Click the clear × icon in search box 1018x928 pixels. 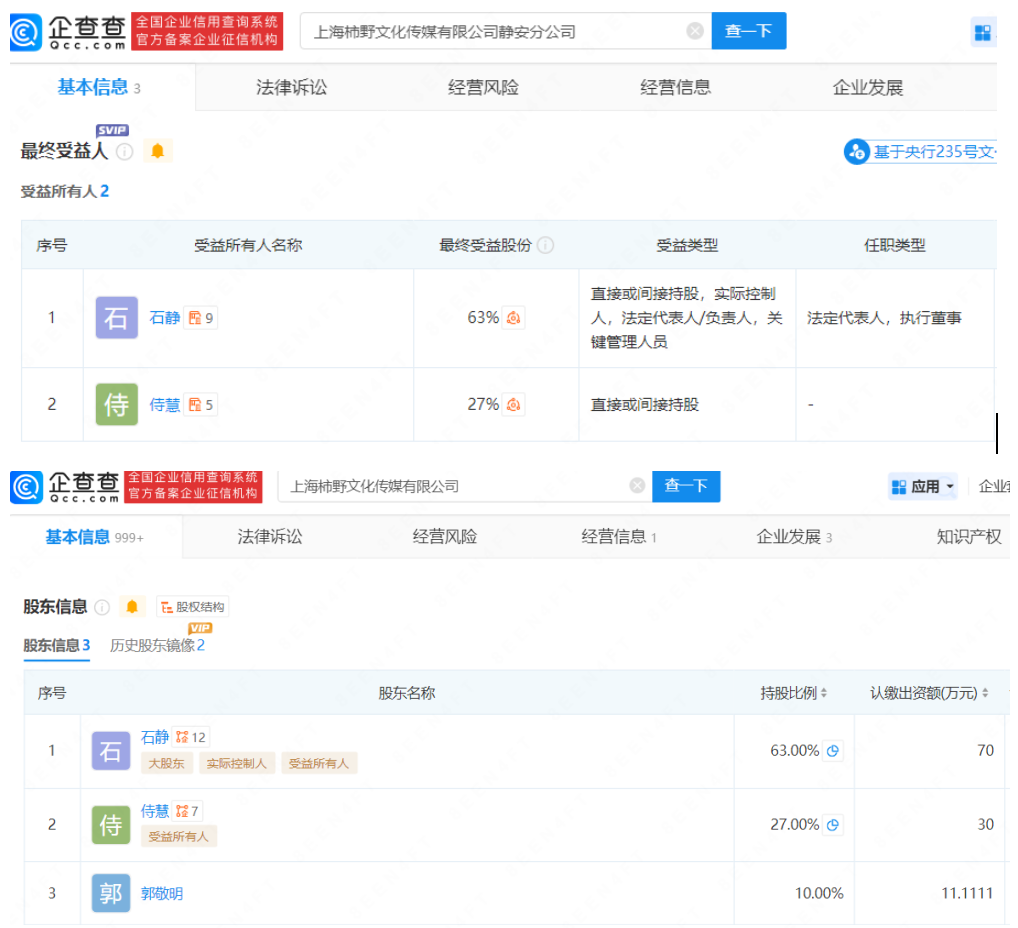tap(695, 31)
